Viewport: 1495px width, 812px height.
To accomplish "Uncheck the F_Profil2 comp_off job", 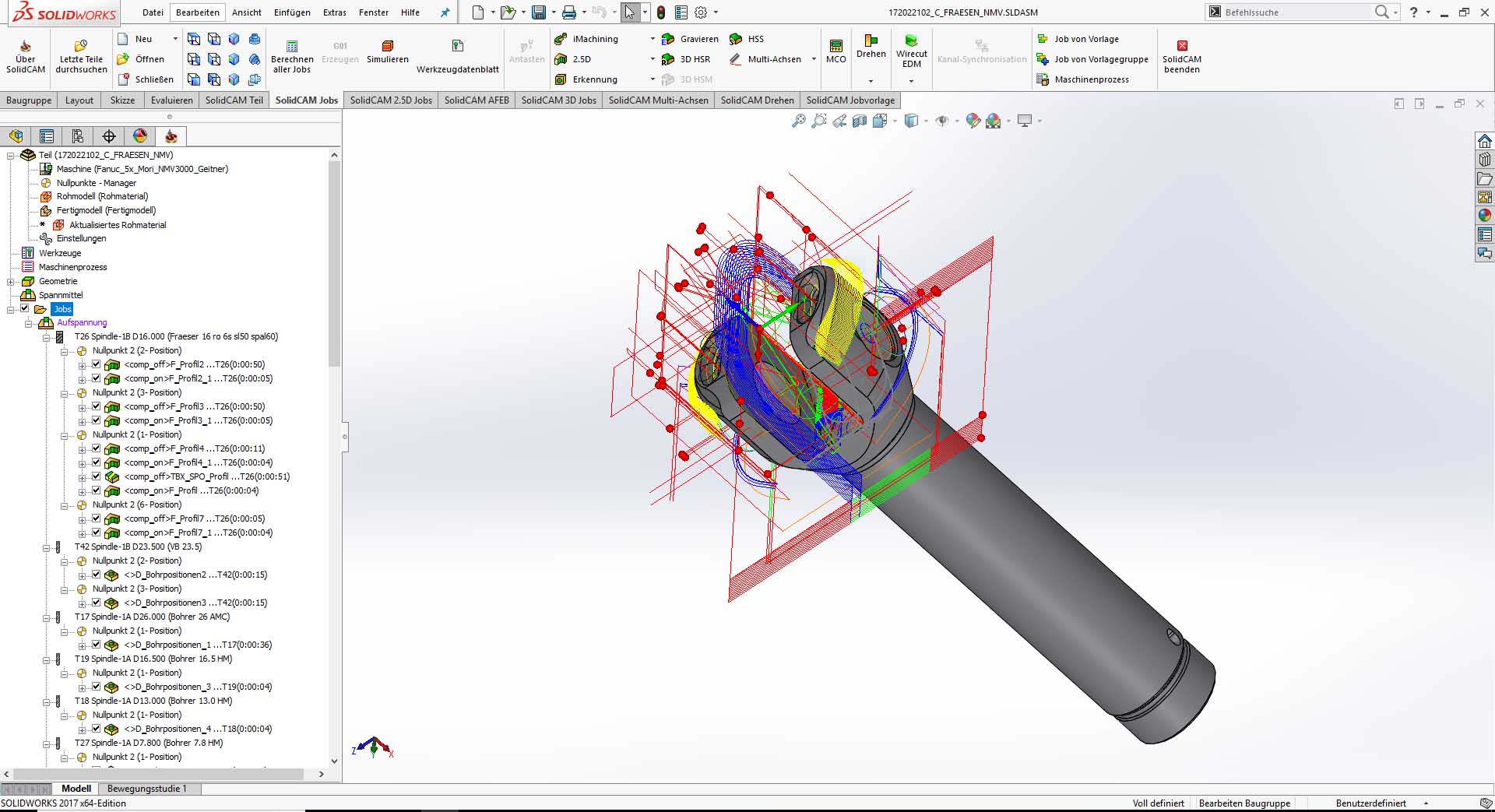I will [x=97, y=364].
